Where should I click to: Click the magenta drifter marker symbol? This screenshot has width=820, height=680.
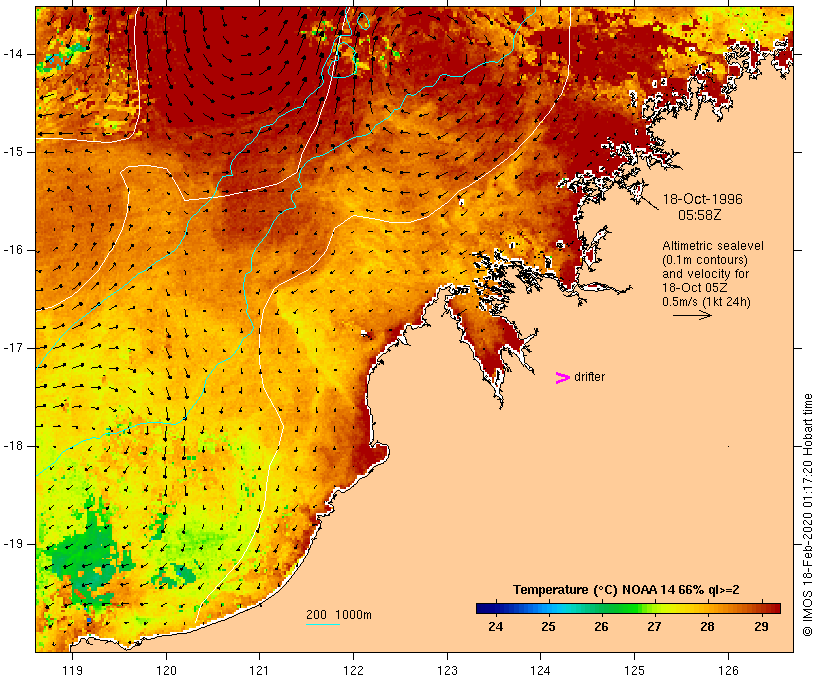562,378
